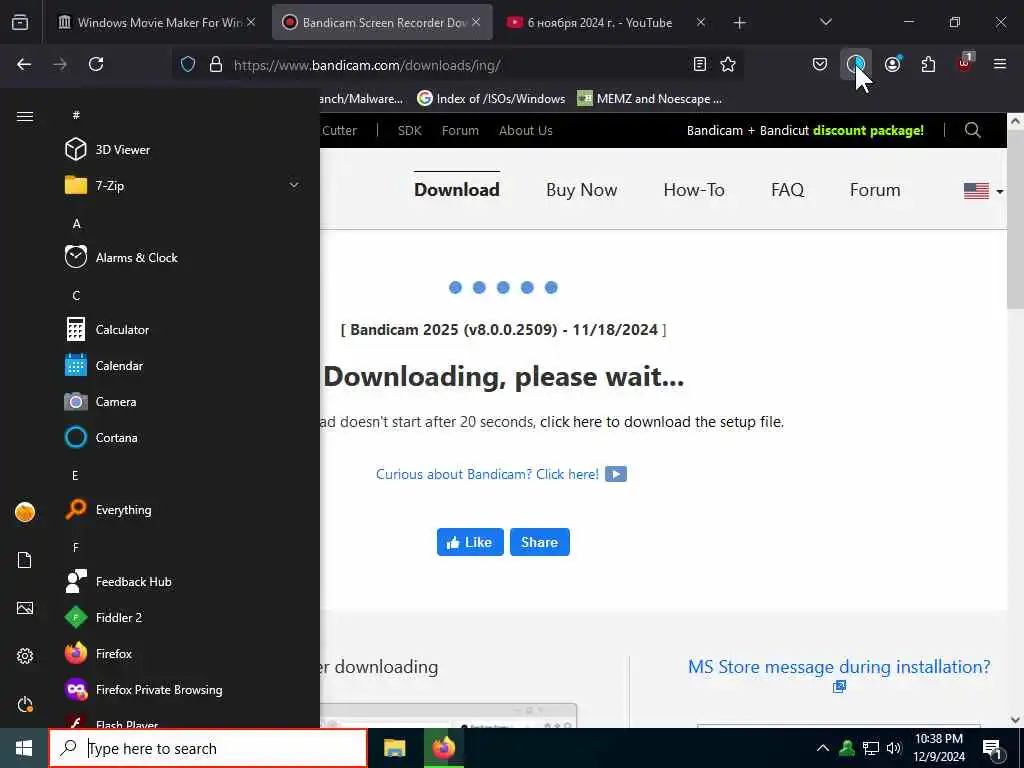Screen dimensions: 1024x768
Task: Click the bandicam.com address bar
Action: pyautogui.click(x=457, y=65)
